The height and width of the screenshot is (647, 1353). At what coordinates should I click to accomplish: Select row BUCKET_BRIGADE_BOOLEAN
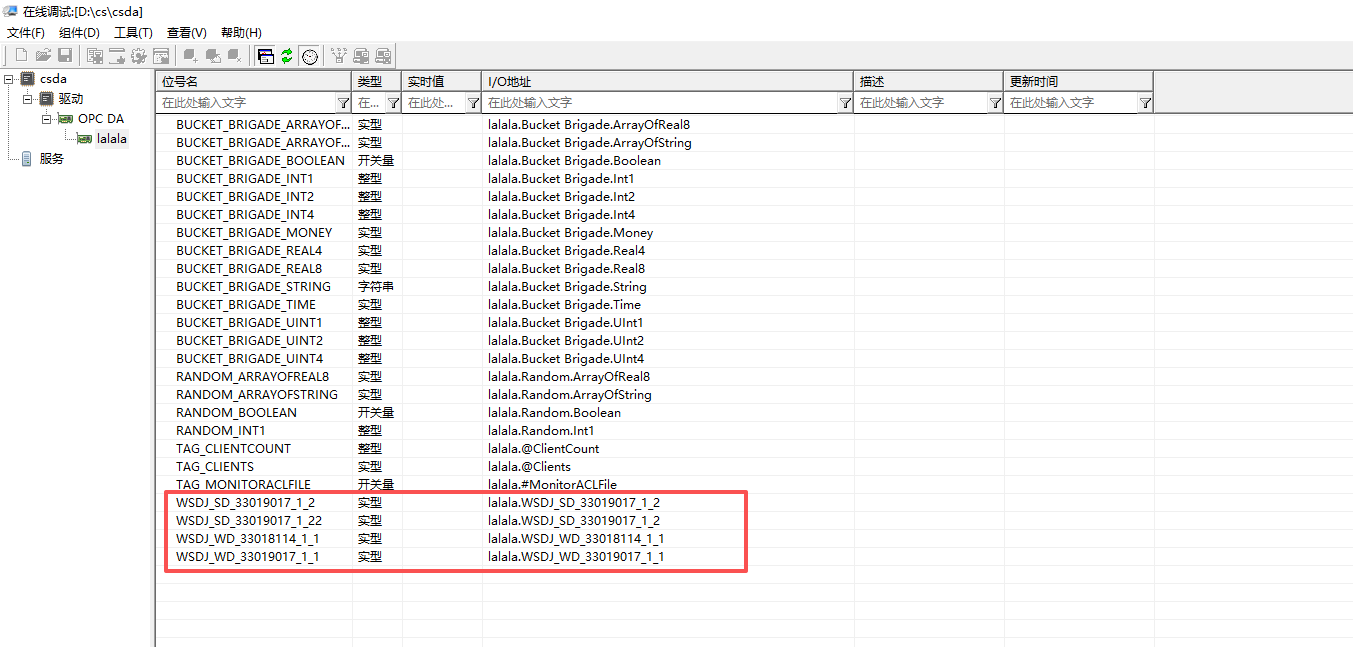755,161
